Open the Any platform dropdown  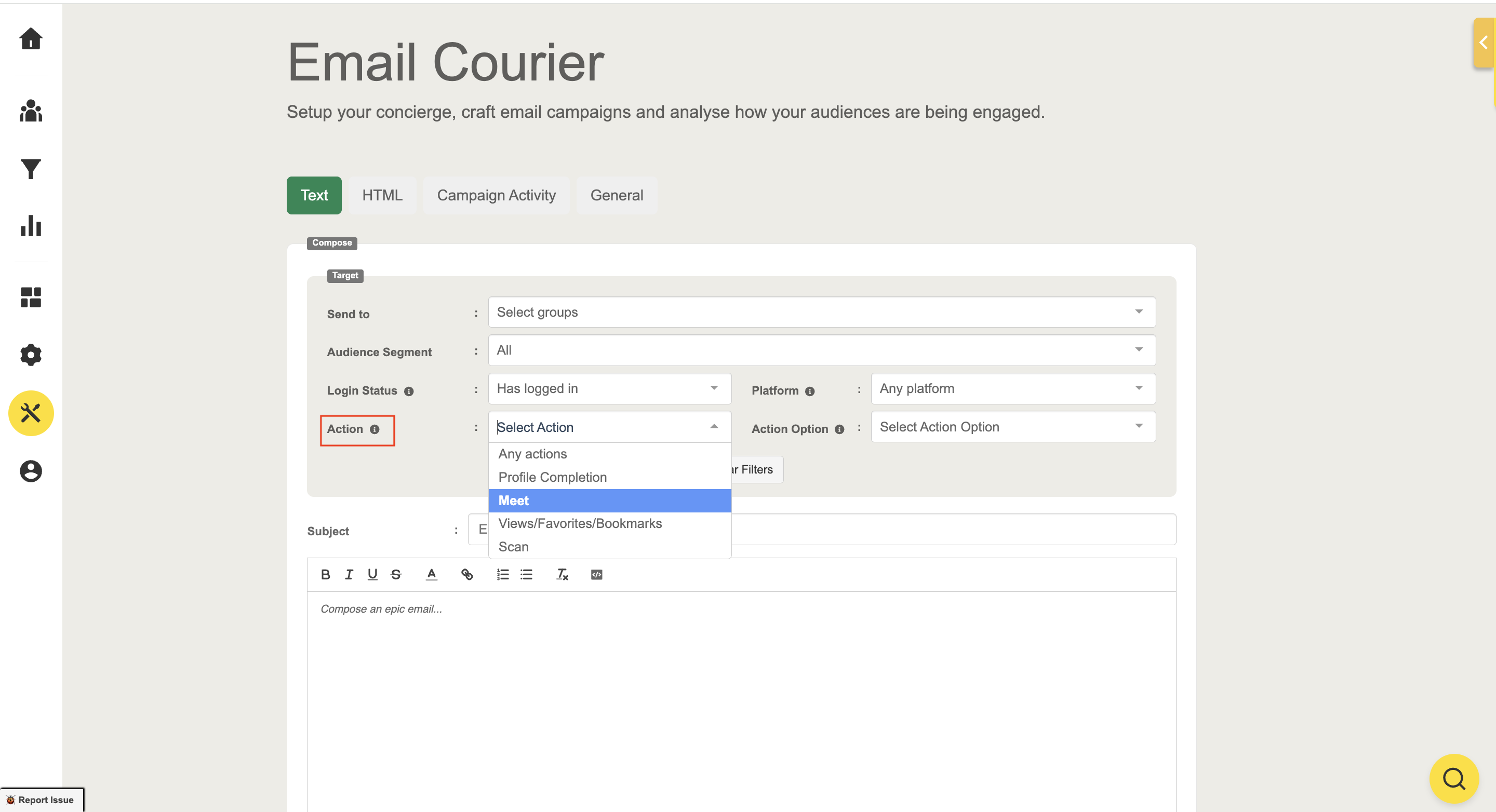[1012, 389]
